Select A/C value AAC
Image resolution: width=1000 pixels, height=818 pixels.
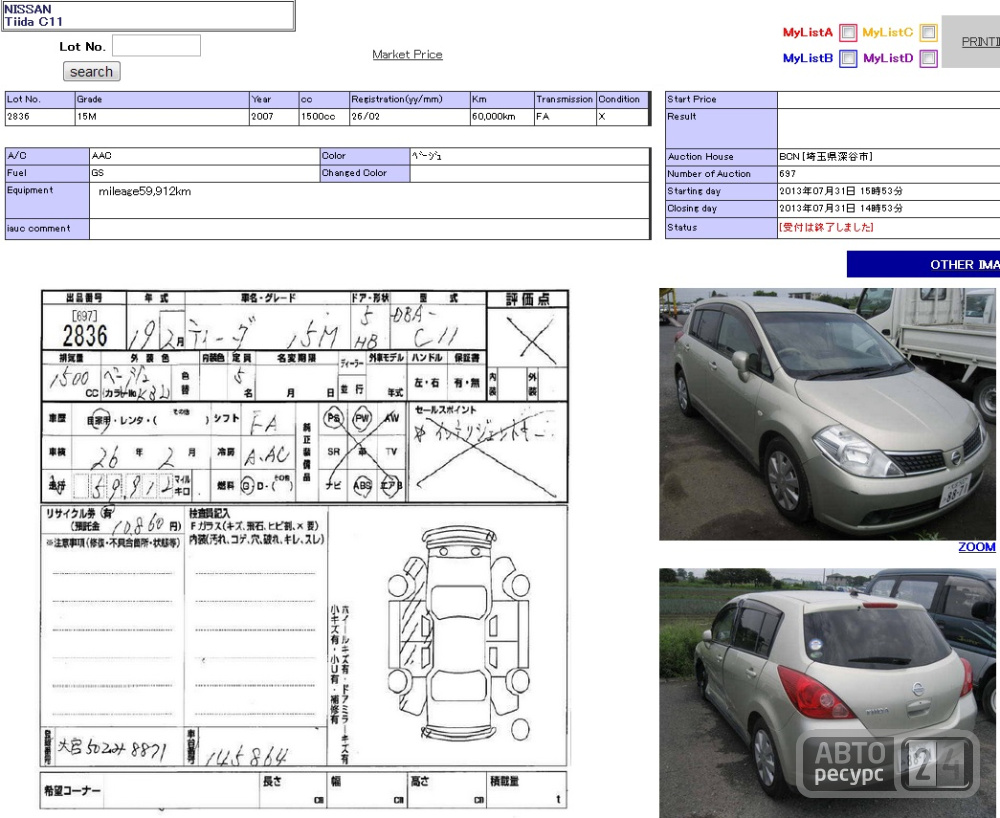point(205,156)
